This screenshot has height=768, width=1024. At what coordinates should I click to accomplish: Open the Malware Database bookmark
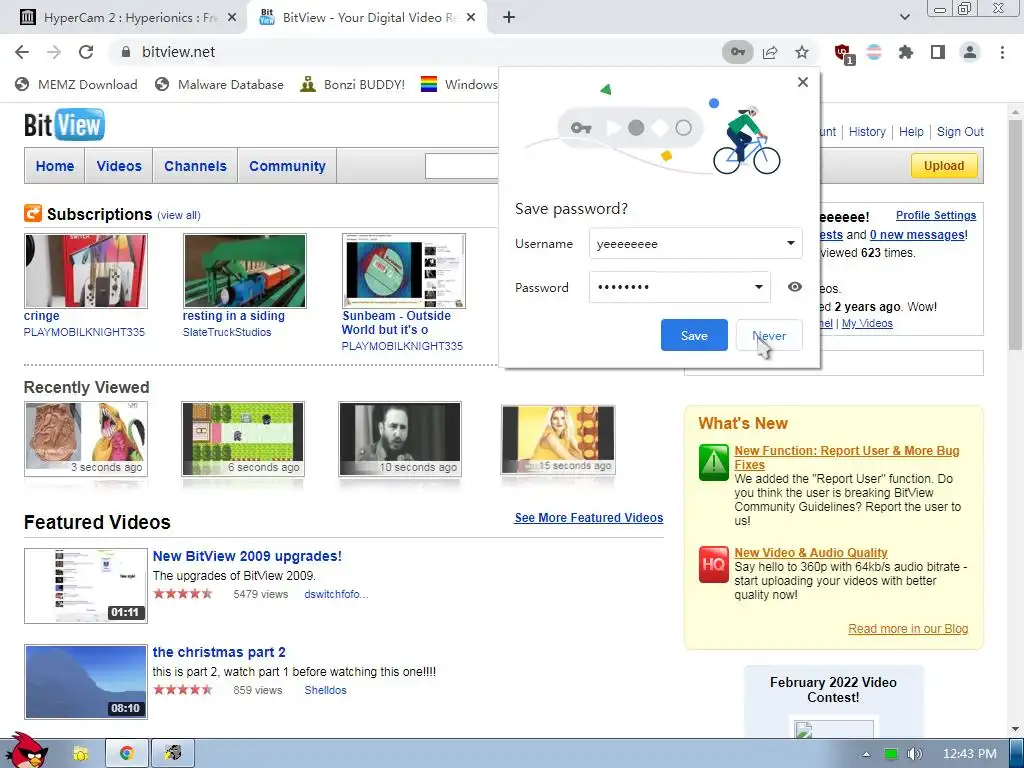click(219, 84)
